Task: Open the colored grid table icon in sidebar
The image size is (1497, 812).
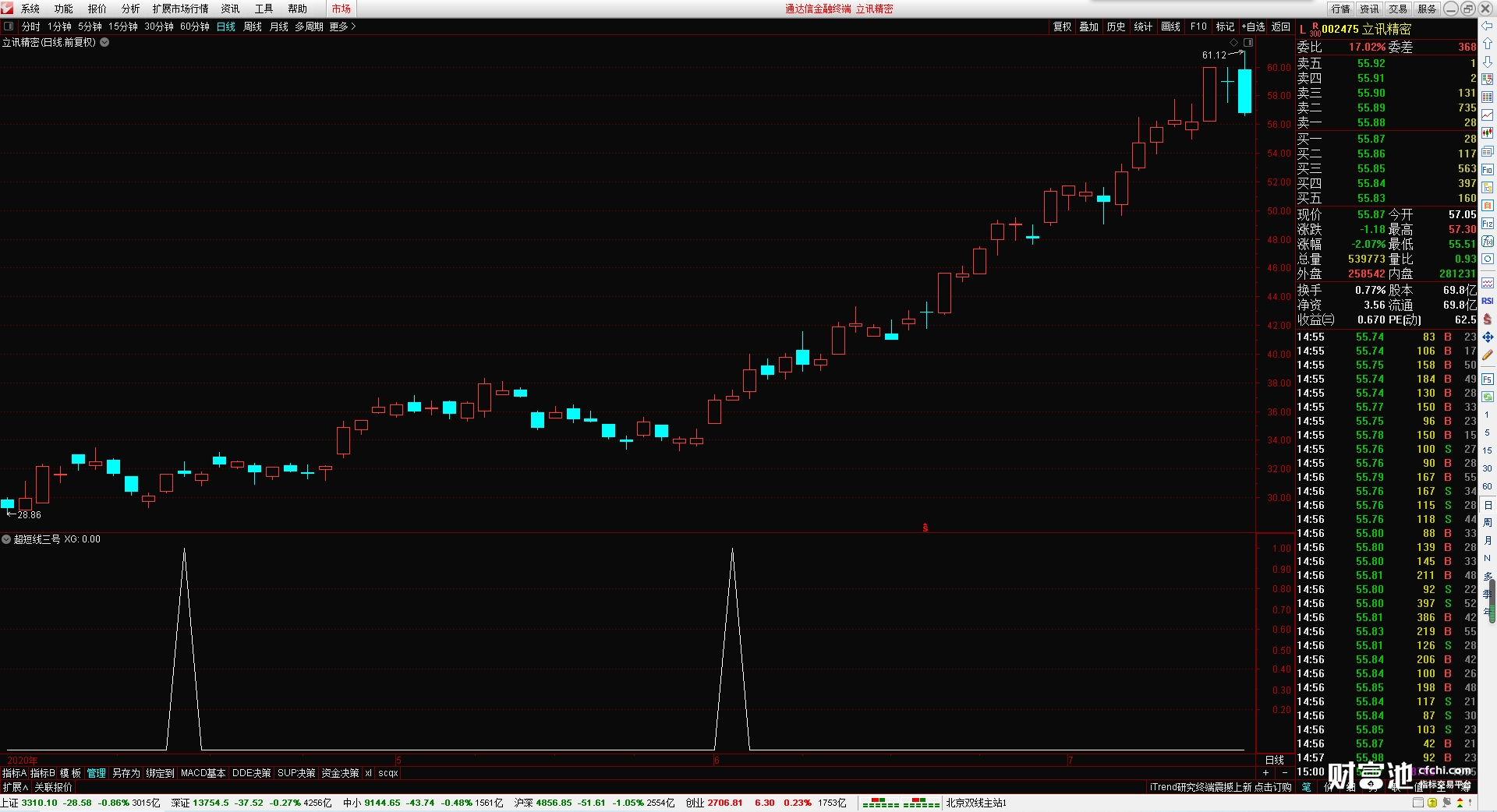Action: point(1488,97)
